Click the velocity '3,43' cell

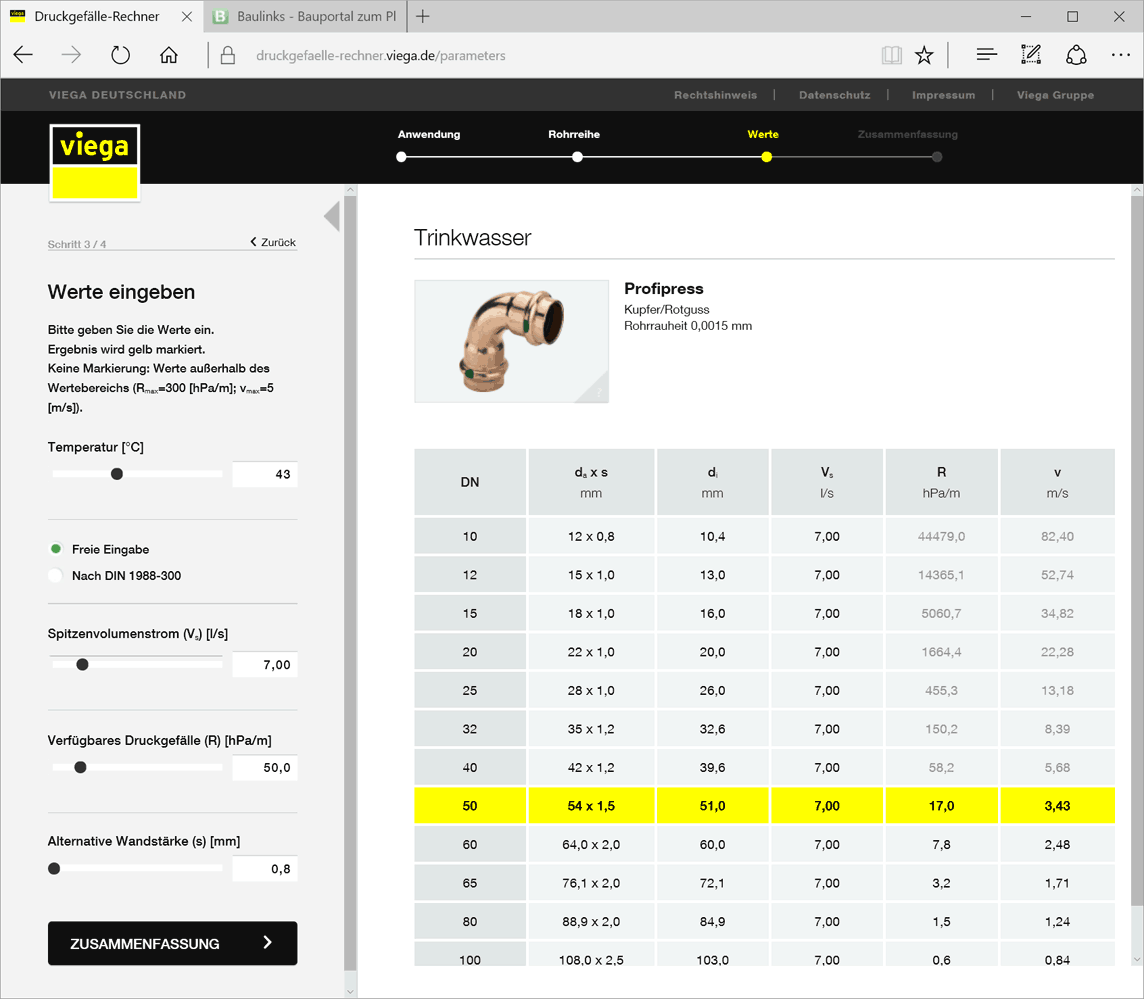1057,806
